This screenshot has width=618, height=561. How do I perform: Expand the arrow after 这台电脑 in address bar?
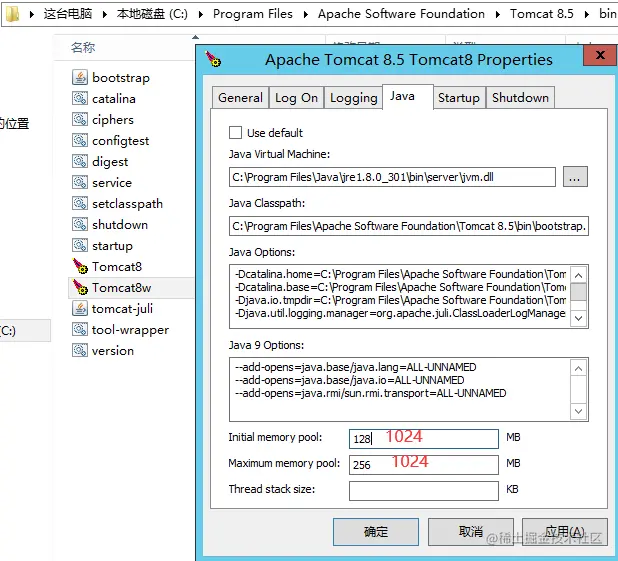coord(104,15)
